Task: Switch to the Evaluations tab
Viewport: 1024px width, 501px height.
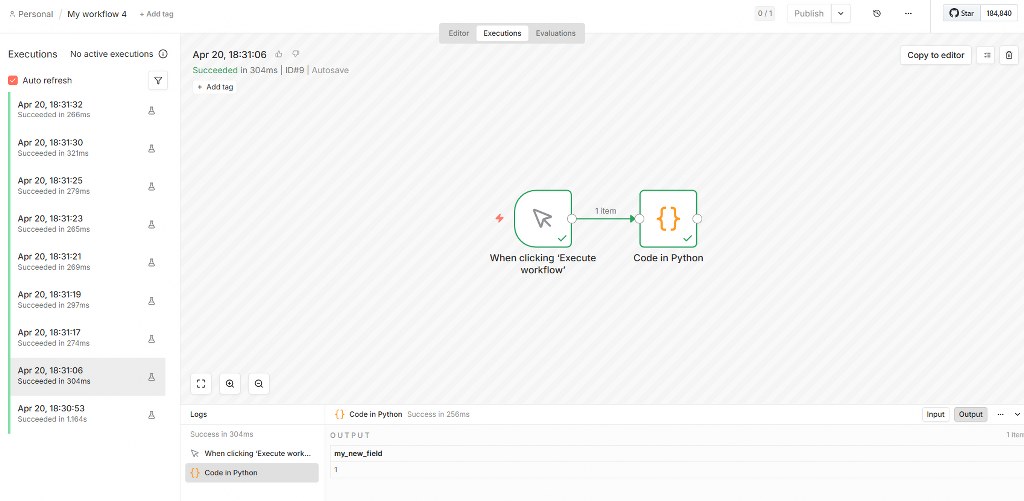Action: coord(556,33)
